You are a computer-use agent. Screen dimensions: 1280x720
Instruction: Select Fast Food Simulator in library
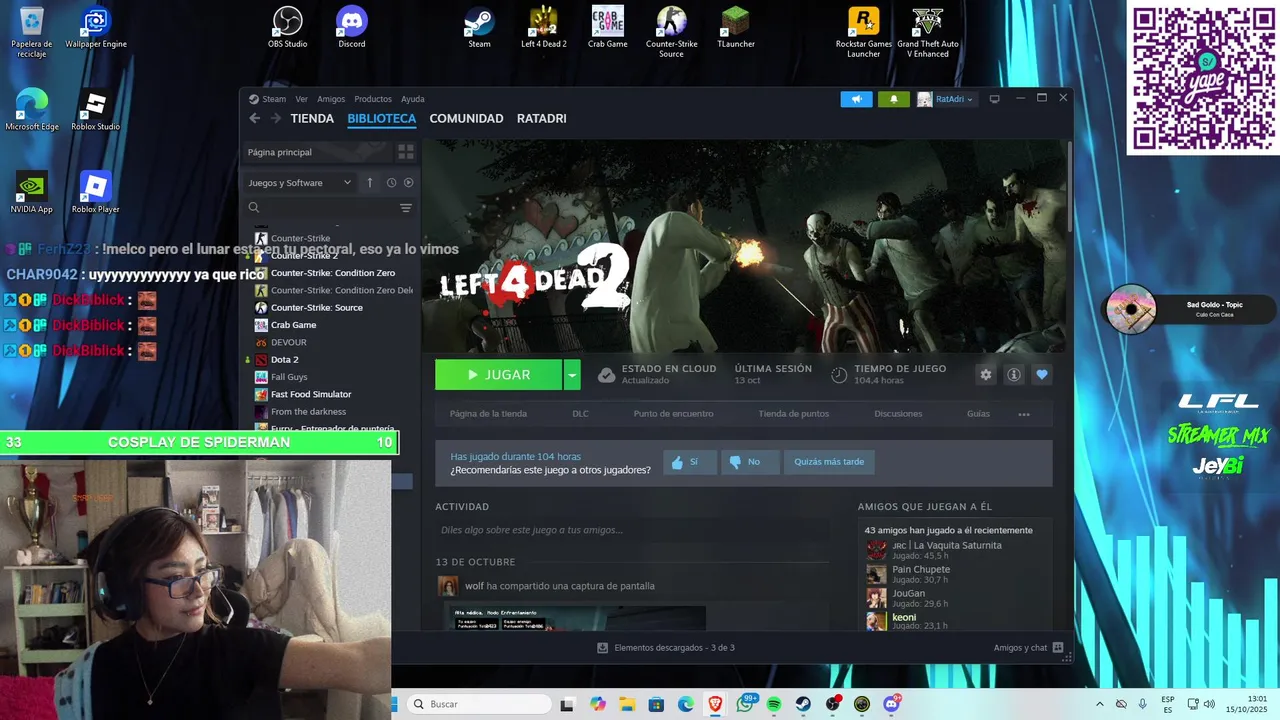(311, 394)
